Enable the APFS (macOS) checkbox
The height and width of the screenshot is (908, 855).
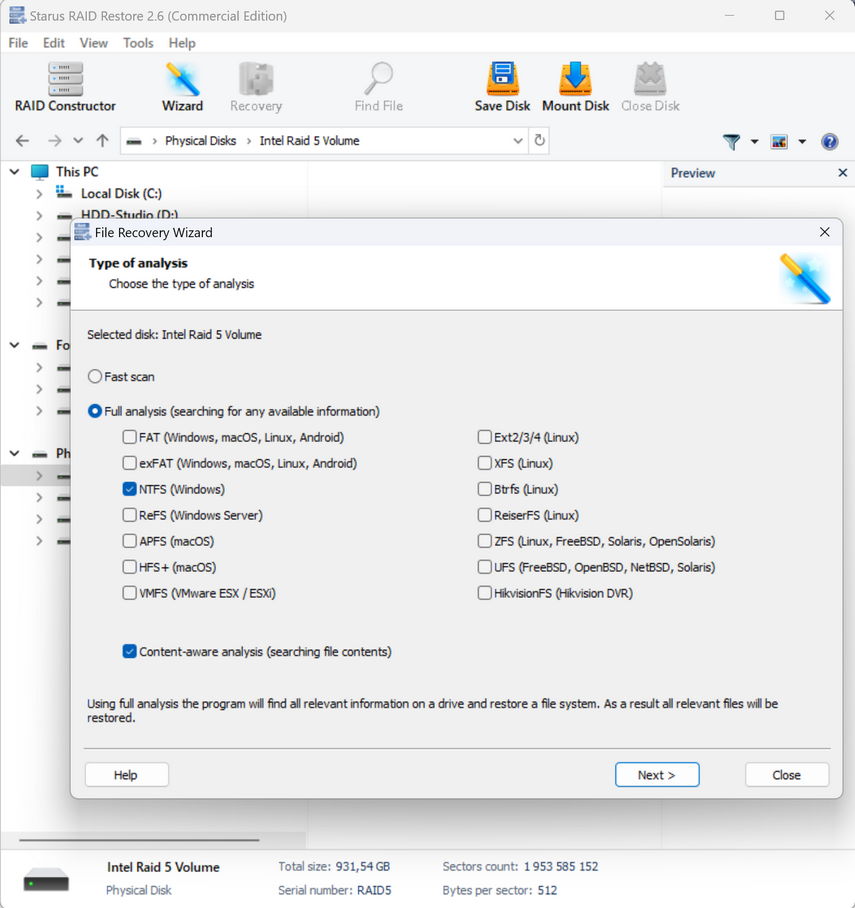pyautogui.click(x=129, y=541)
